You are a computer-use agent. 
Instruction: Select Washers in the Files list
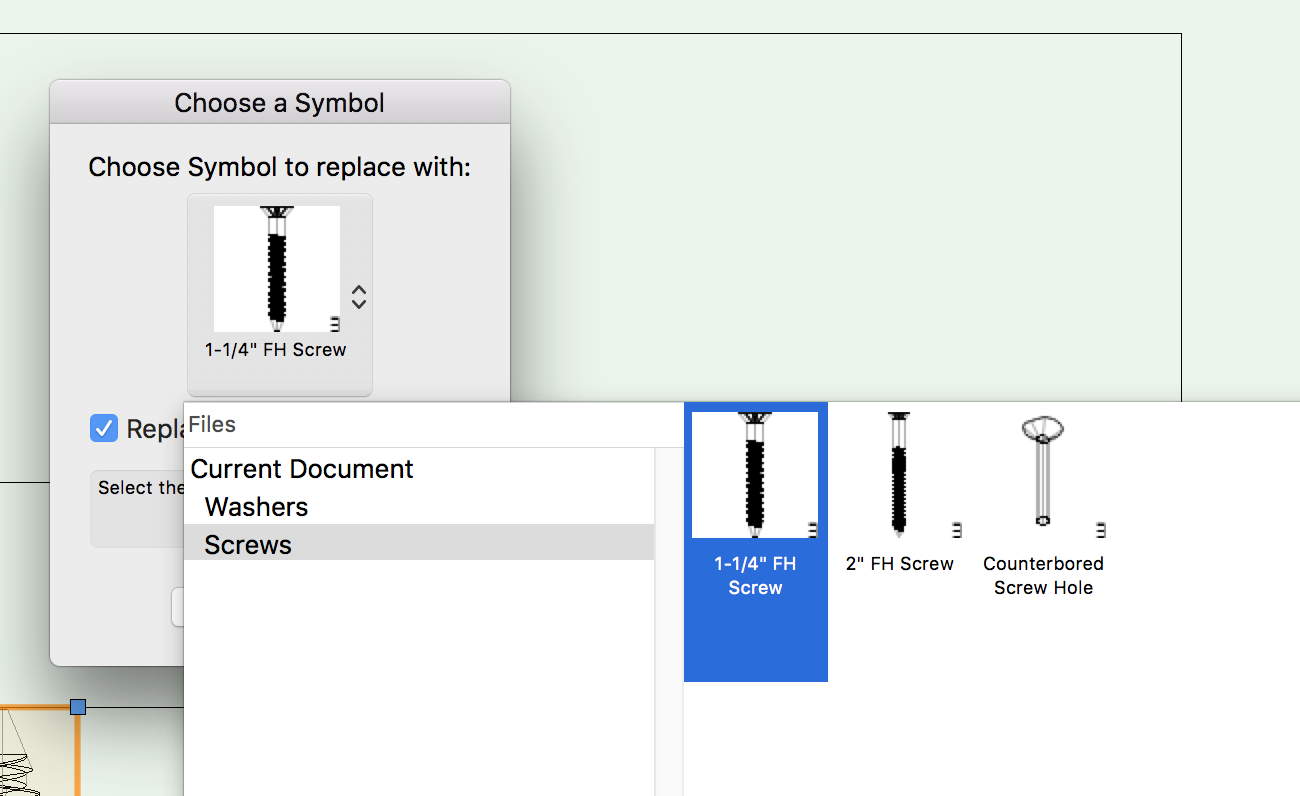256,507
